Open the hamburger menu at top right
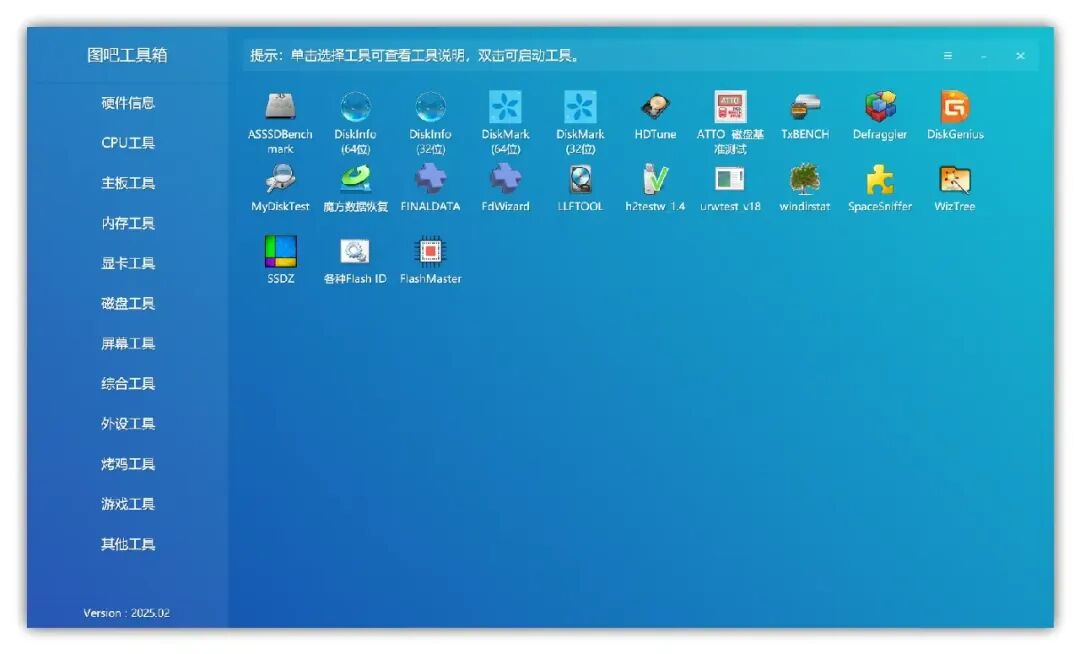The width and height of the screenshot is (1080, 654). pyautogui.click(x=947, y=56)
